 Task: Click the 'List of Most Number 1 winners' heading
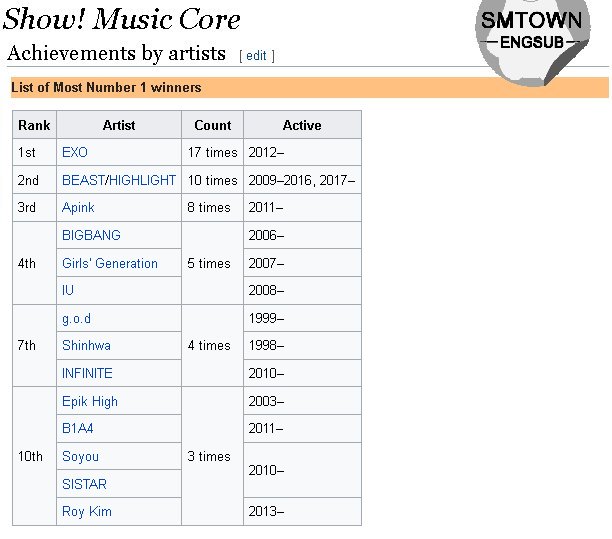click(x=106, y=87)
